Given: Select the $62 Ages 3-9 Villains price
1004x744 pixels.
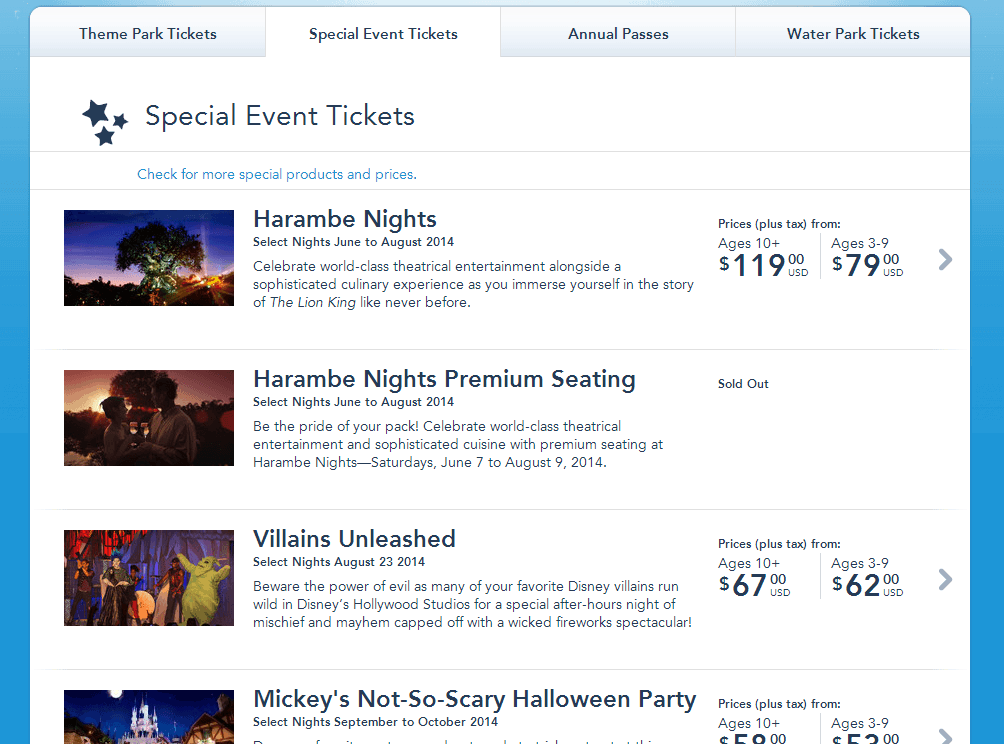Looking at the screenshot, I should [x=866, y=584].
